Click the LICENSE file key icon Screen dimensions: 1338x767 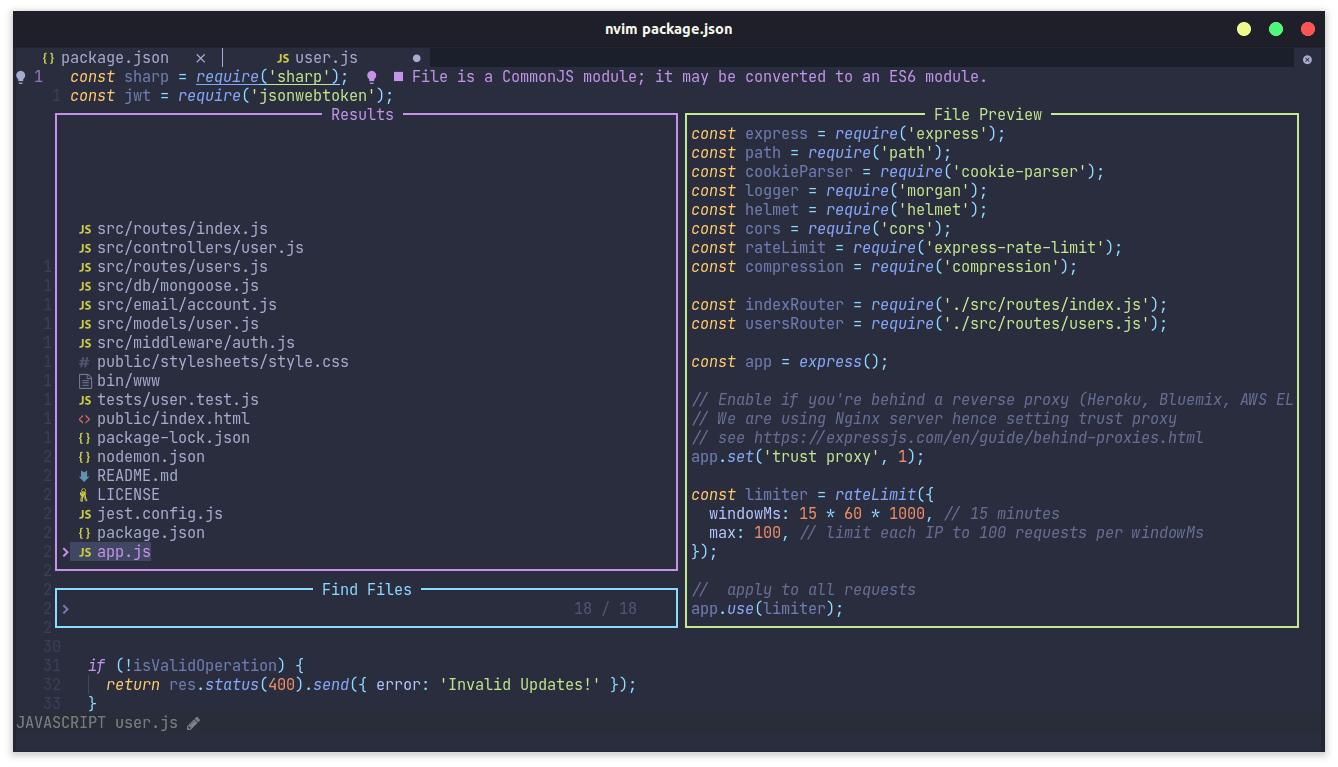tap(85, 495)
